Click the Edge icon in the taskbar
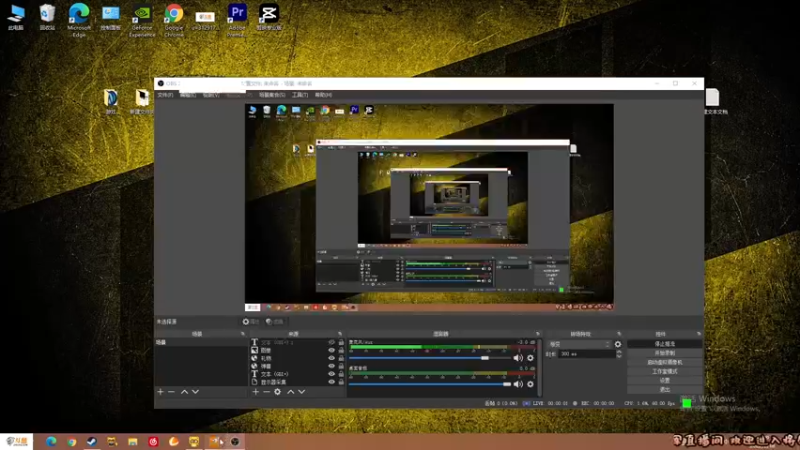800x450 pixels. [x=51, y=442]
